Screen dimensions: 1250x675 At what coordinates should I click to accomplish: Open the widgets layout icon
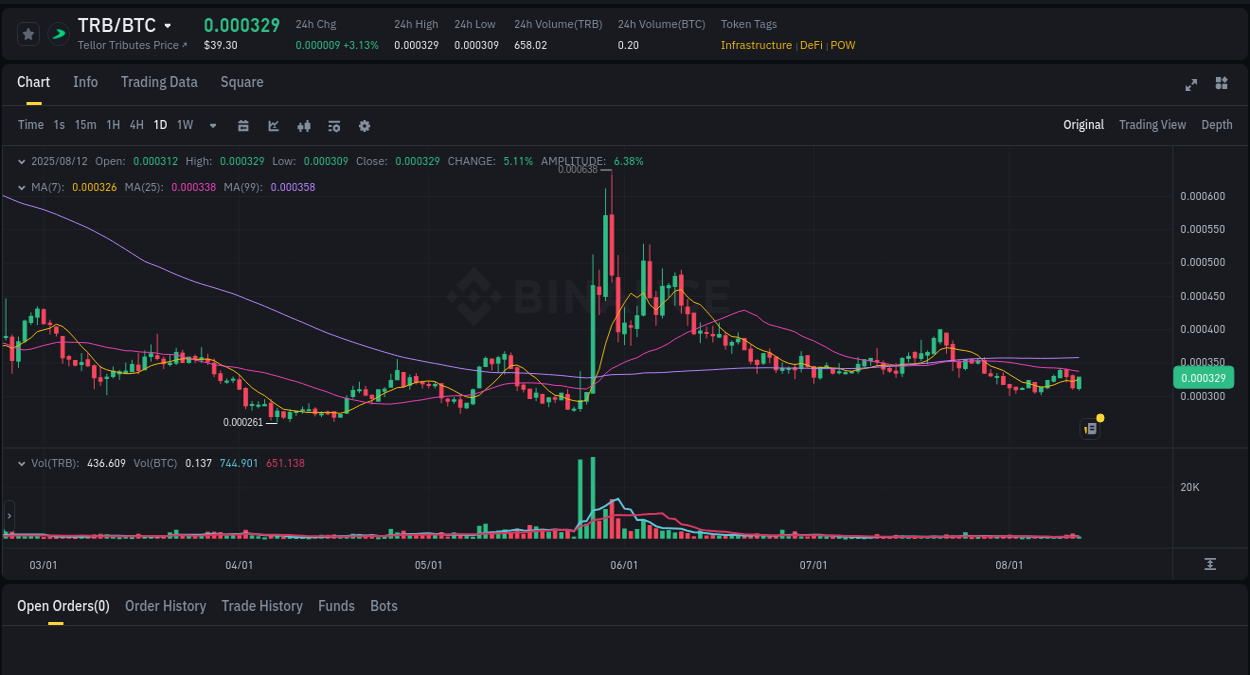[1221, 85]
